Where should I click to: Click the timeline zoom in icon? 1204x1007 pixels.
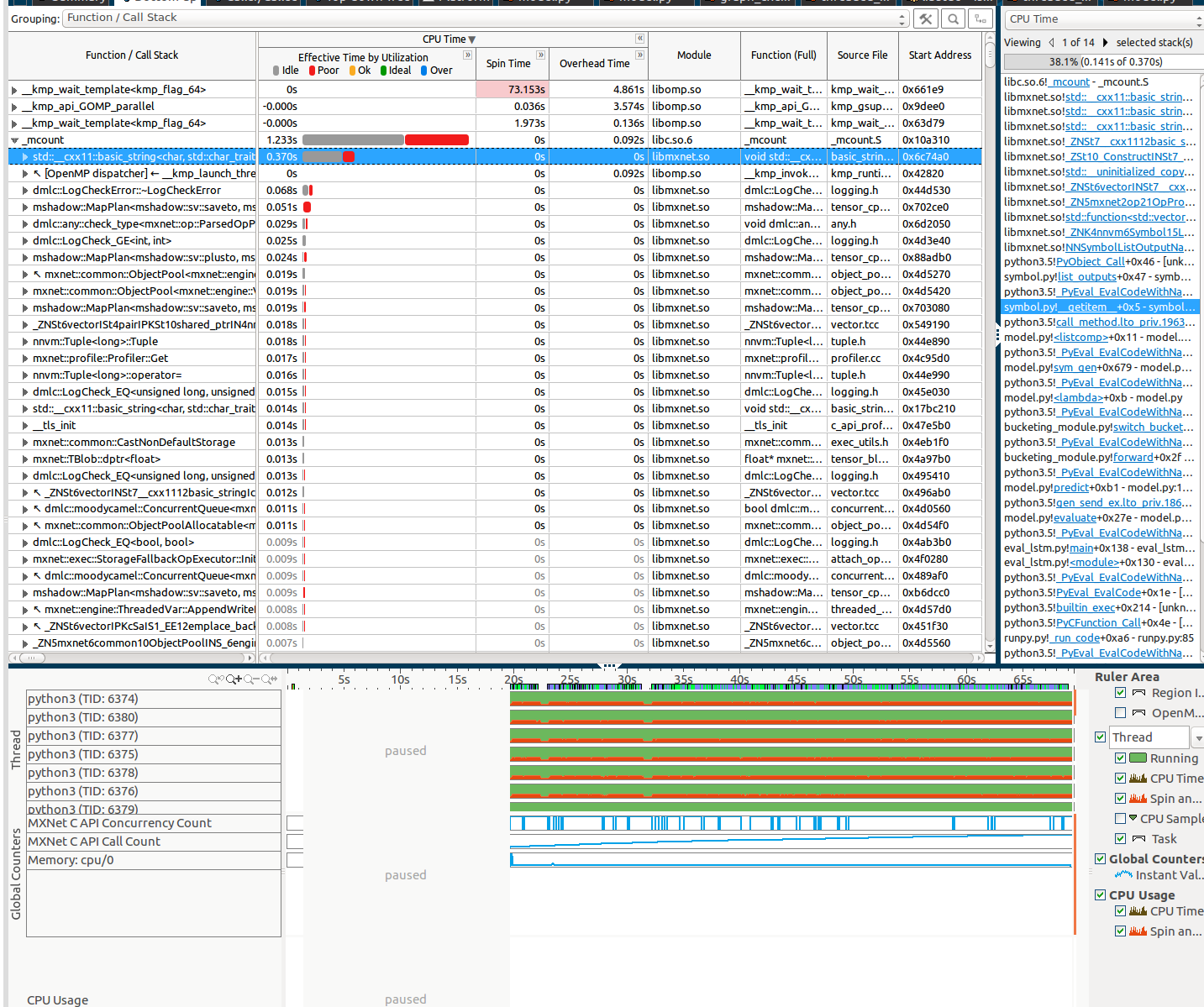tap(234, 679)
